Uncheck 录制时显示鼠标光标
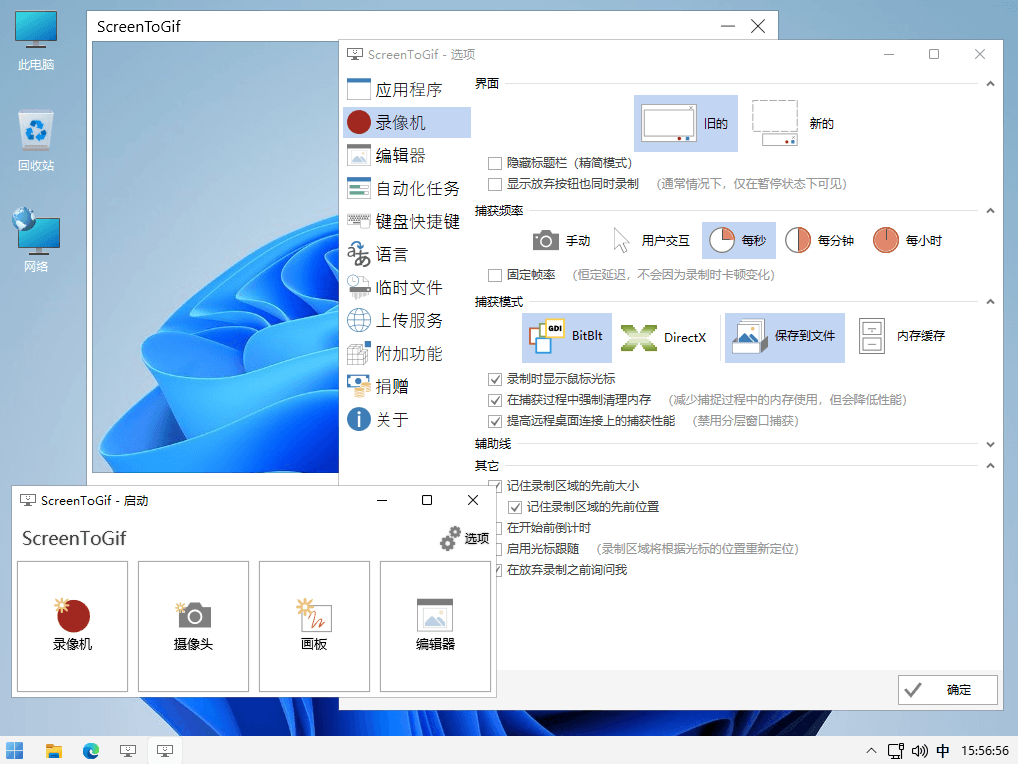Screen dimensions: 1018x764 (x=495, y=379)
